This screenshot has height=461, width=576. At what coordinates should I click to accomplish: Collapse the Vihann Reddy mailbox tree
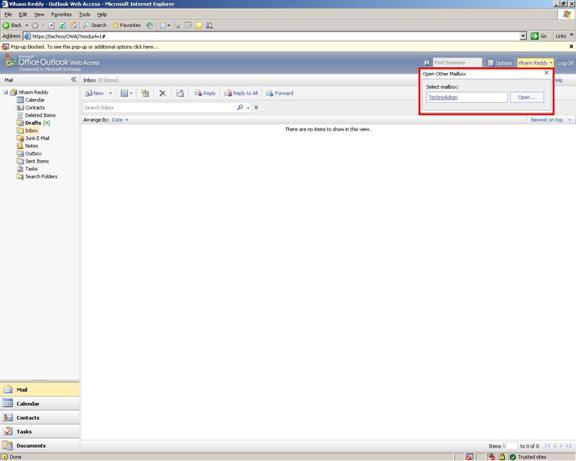pyautogui.click(x=6, y=92)
